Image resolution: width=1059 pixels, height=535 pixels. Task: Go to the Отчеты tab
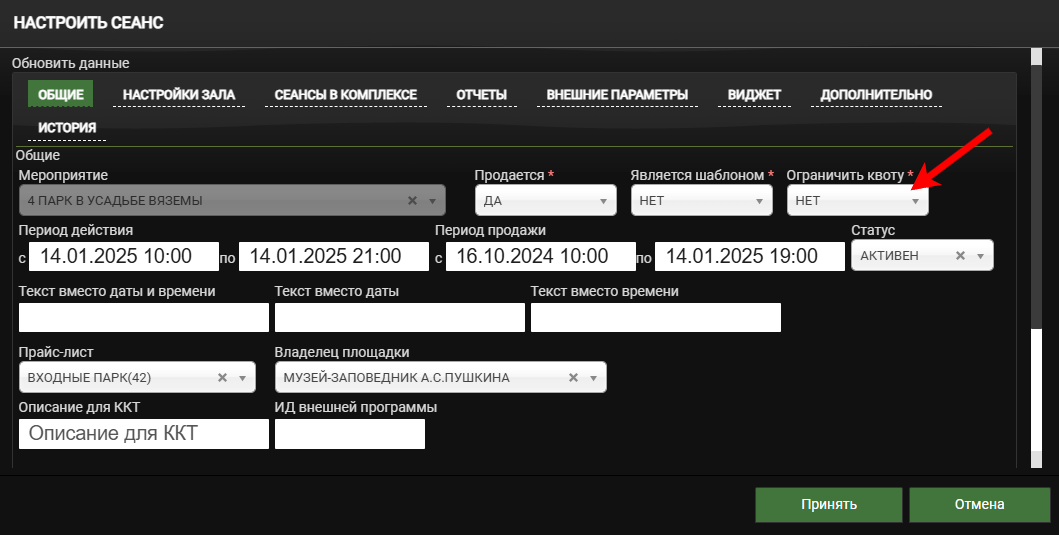click(481, 95)
